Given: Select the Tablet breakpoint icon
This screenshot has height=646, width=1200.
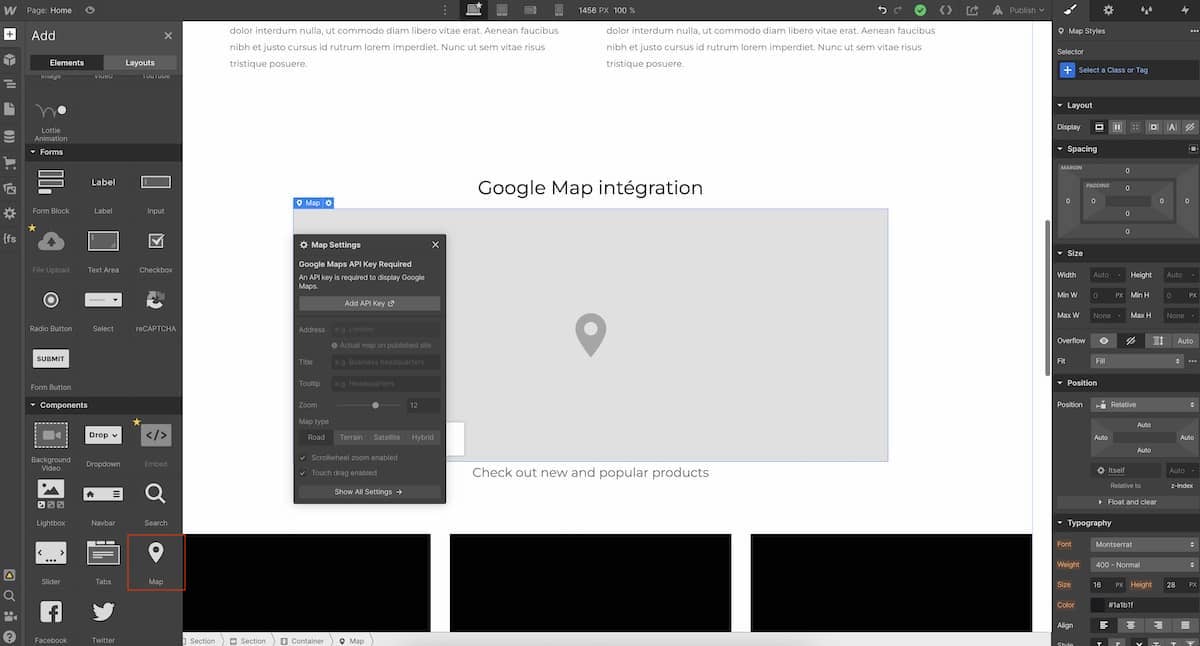Looking at the screenshot, I should [502, 10].
